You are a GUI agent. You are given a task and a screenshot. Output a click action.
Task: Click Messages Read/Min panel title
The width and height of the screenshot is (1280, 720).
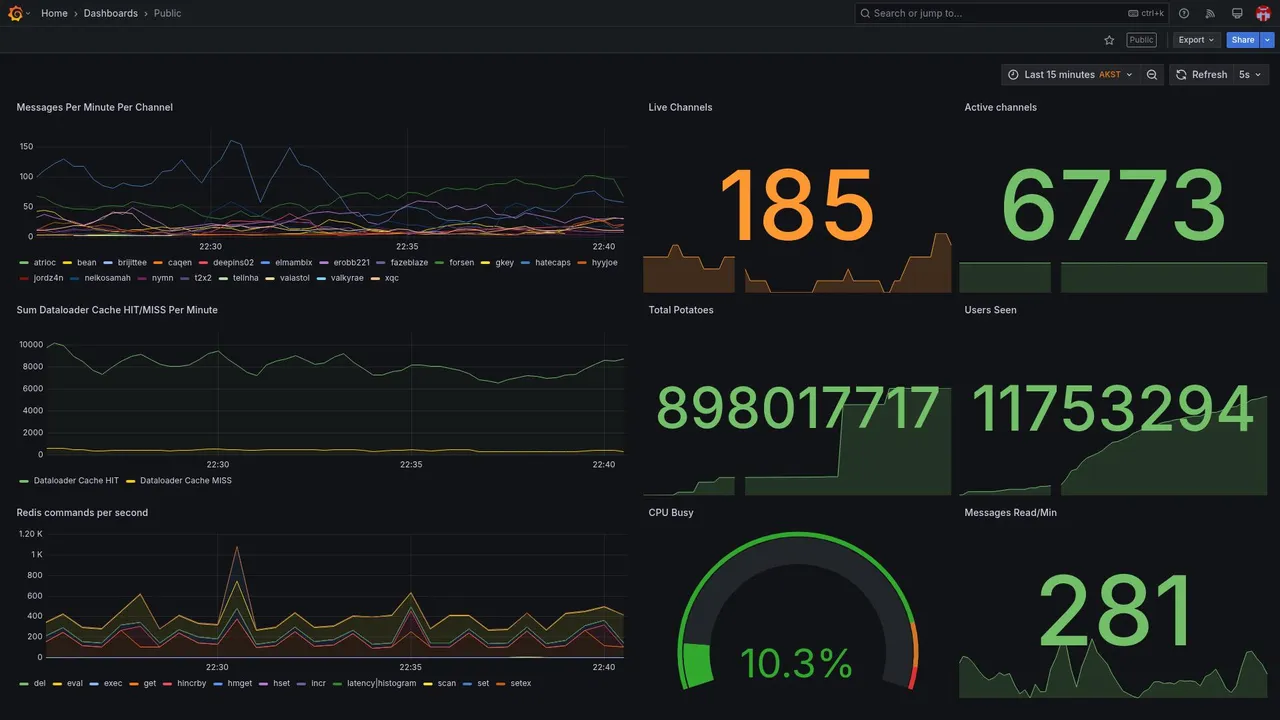[1010, 513]
